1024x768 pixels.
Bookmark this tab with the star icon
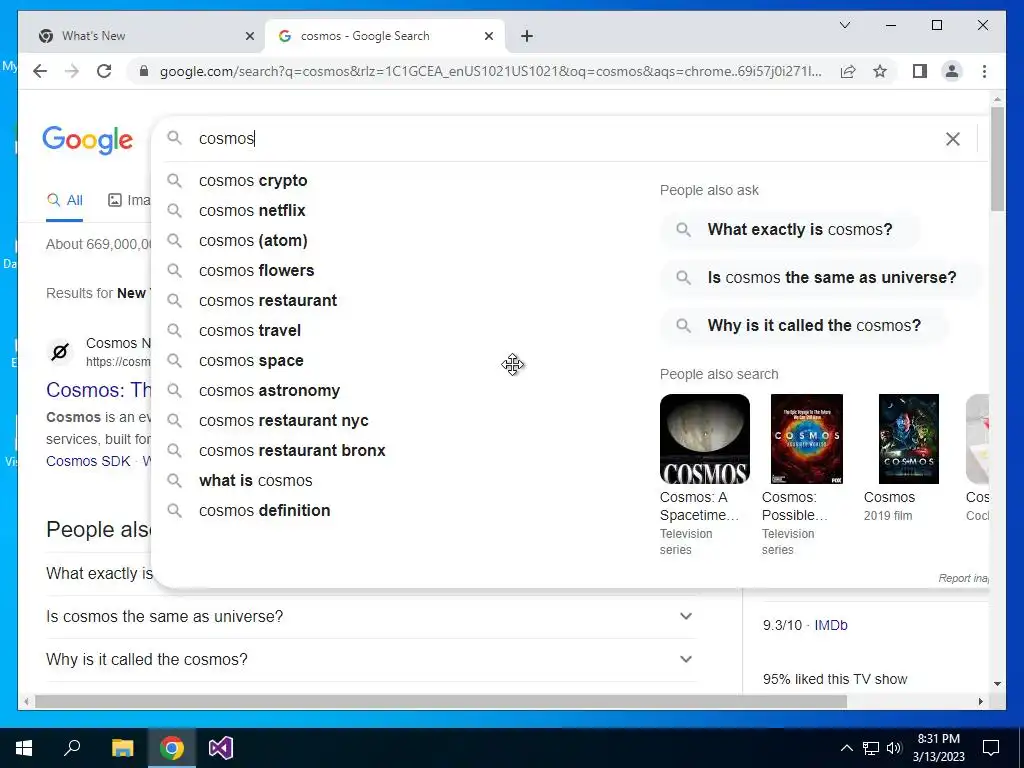click(x=880, y=71)
